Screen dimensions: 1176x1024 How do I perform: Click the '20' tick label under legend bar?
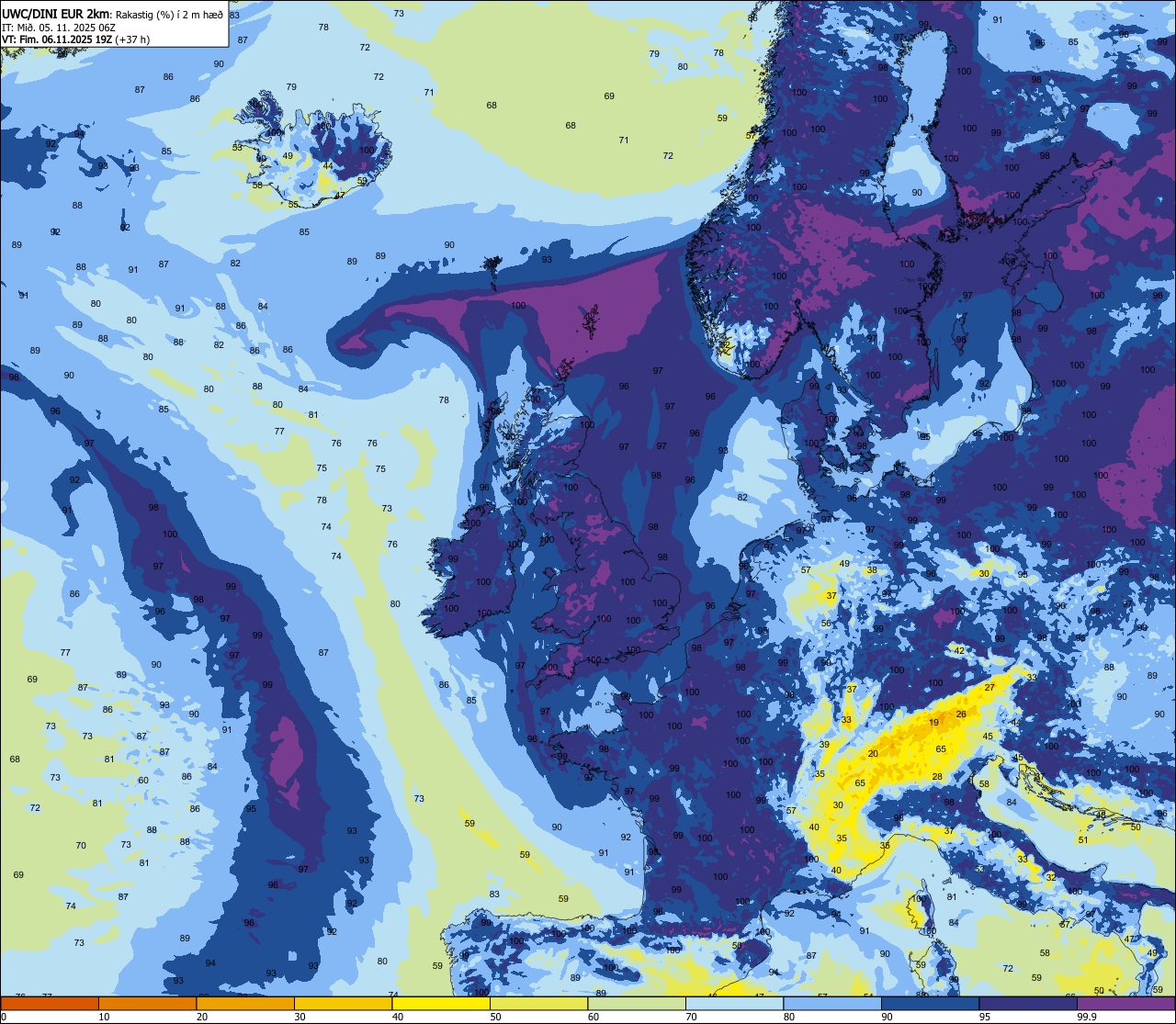tap(202, 1017)
